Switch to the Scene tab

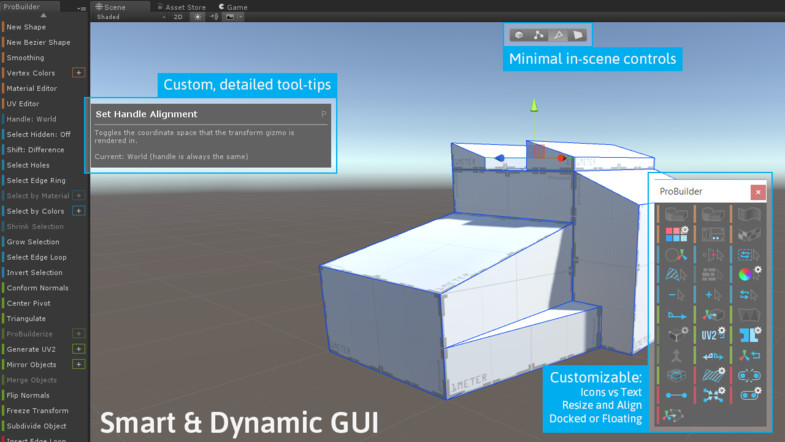[x=119, y=7]
